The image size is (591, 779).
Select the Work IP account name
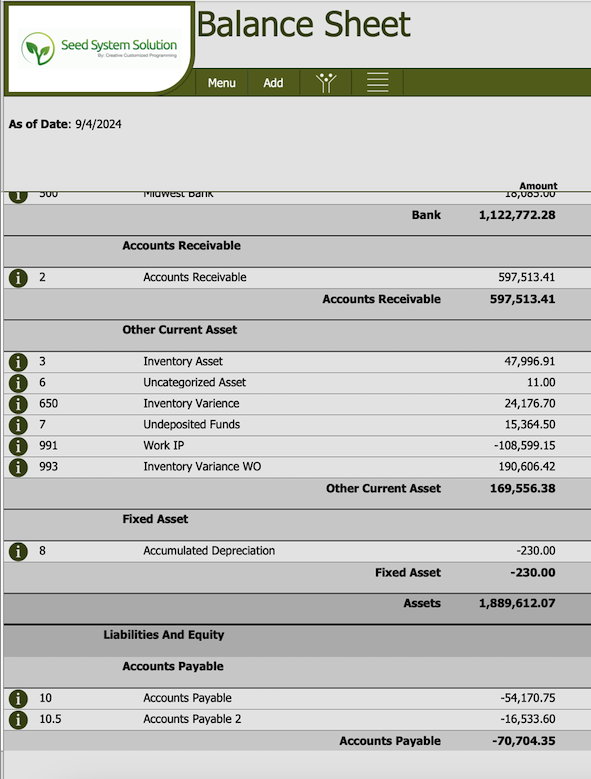tap(163, 445)
